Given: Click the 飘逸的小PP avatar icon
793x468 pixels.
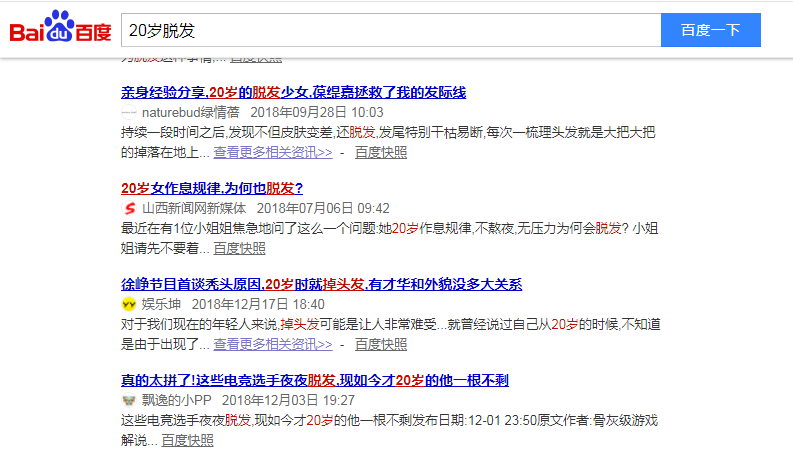Looking at the screenshot, I should coord(128,400).
